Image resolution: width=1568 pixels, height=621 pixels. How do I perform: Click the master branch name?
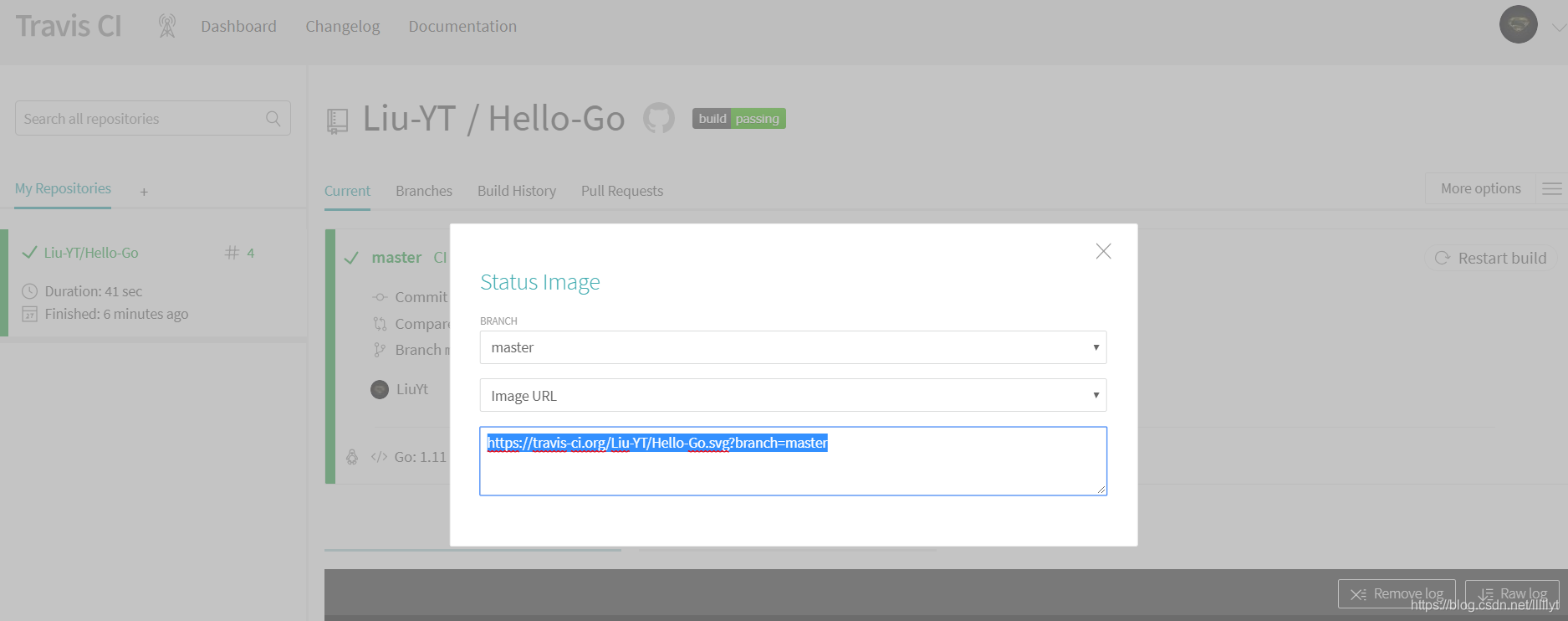pos(396,258)
